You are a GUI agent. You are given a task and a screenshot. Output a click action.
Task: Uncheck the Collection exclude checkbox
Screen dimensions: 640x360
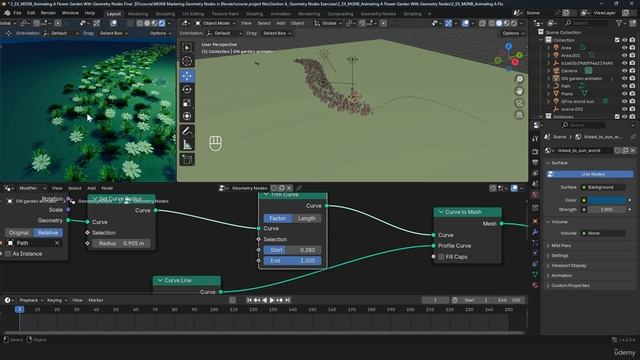(617, 40)
